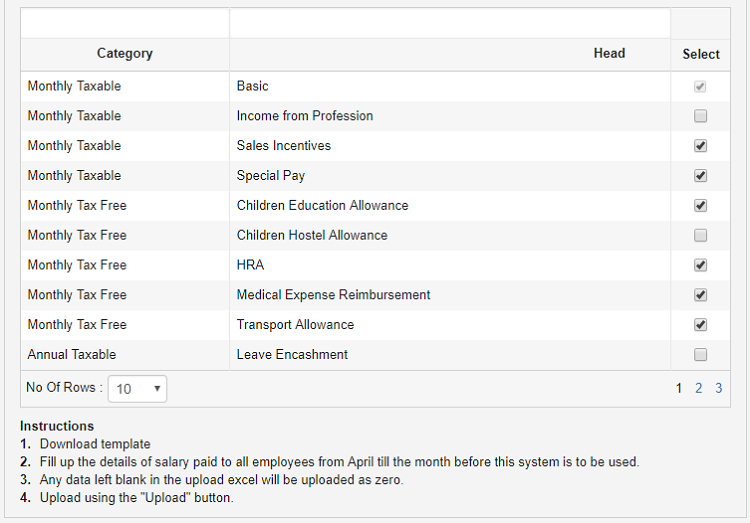Disable the Medical Expense Reimbursement checkbox
Screen dimensions: 750x523
(x=700, y=295)
